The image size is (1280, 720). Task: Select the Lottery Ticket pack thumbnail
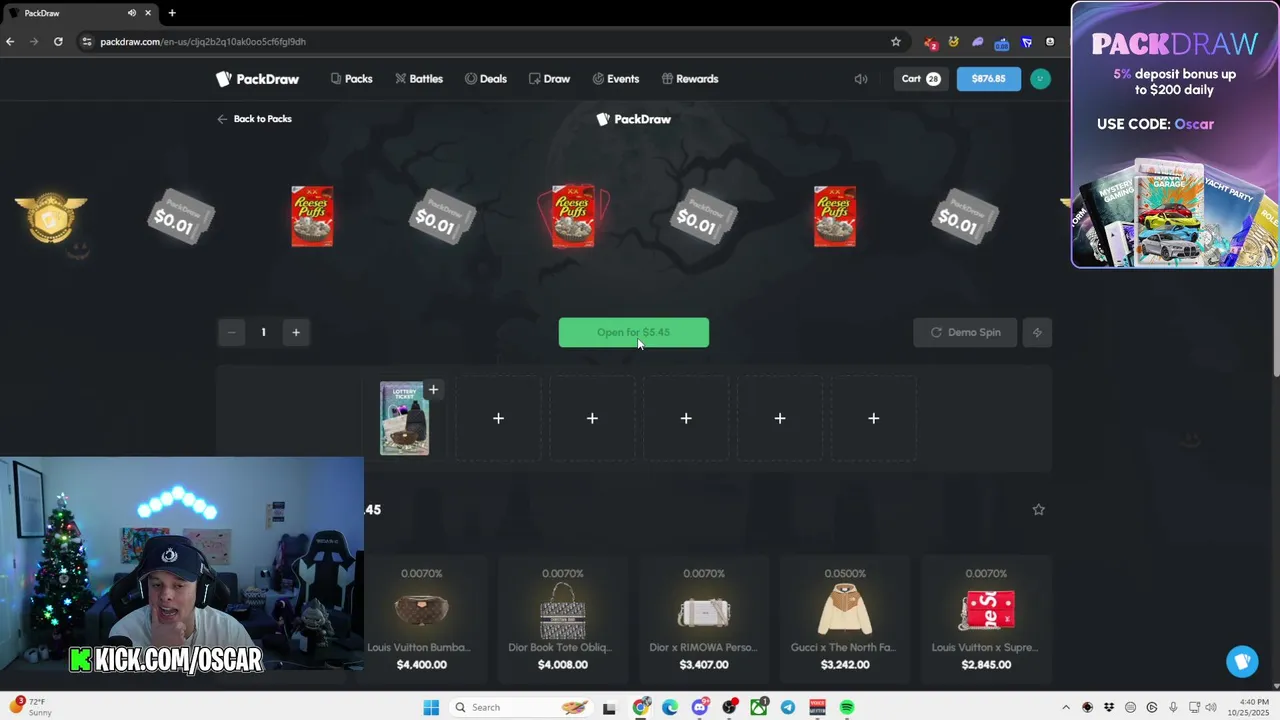tap(404, 419)
